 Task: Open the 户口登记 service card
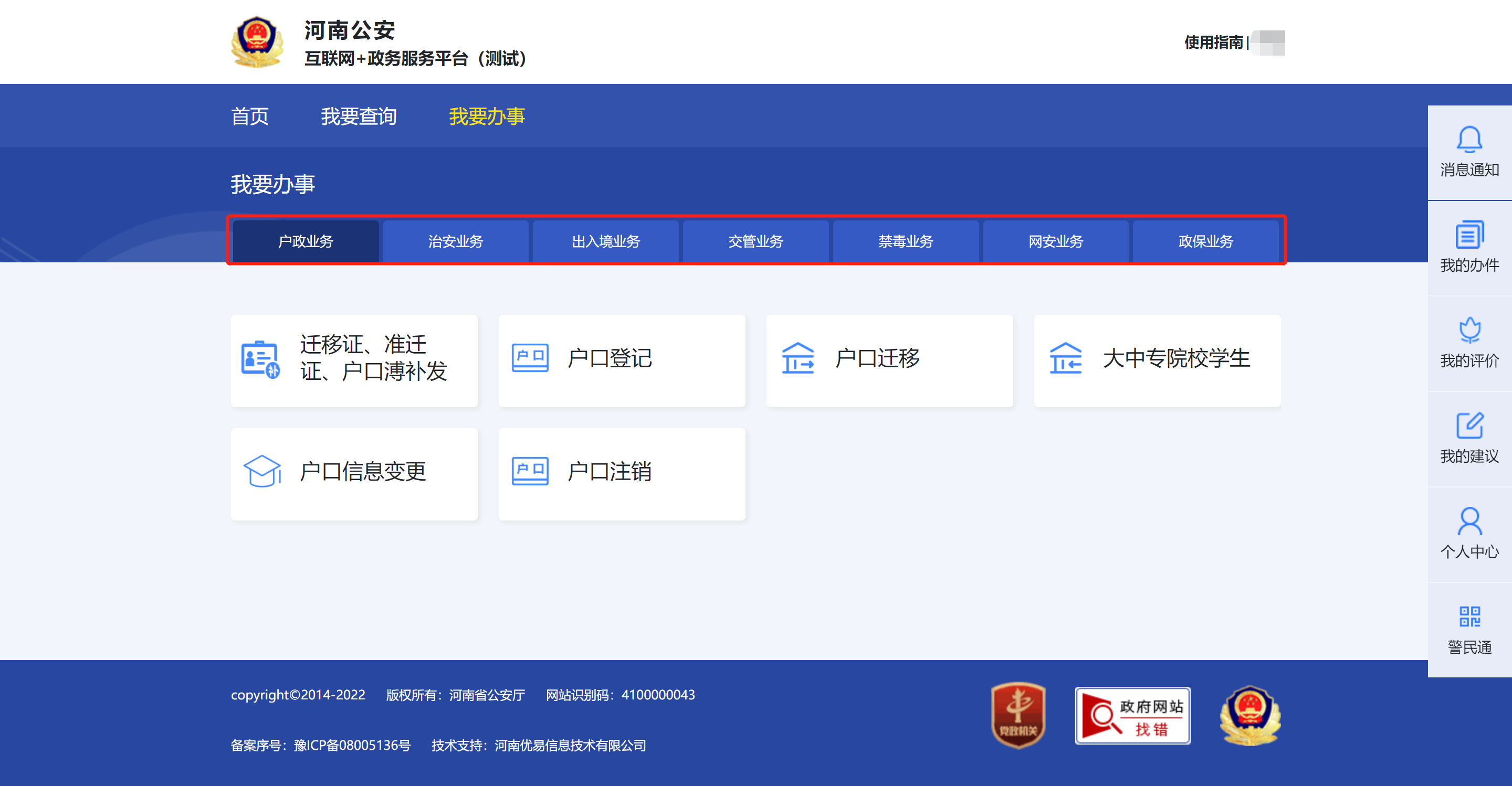622,360
